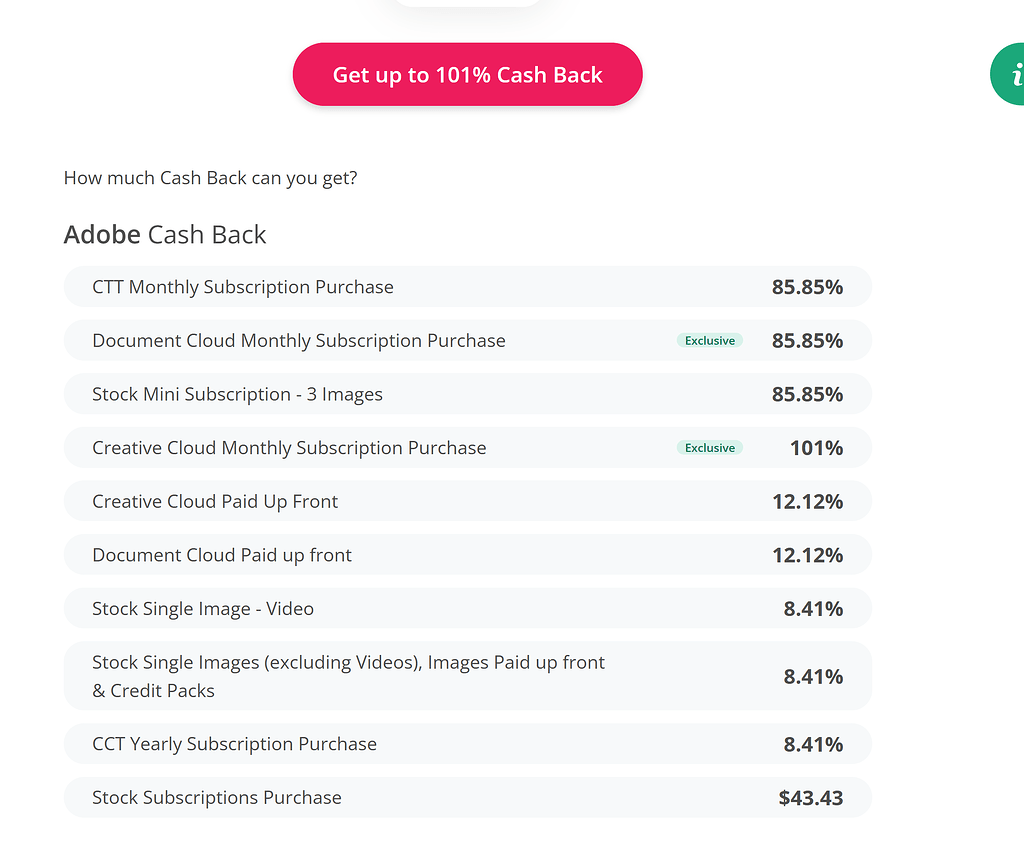The width and height of the screenshot is (1024, 846).
Task: Open the Document Cloud Monthly Subscription Purchase label
Action: point(299,341)
